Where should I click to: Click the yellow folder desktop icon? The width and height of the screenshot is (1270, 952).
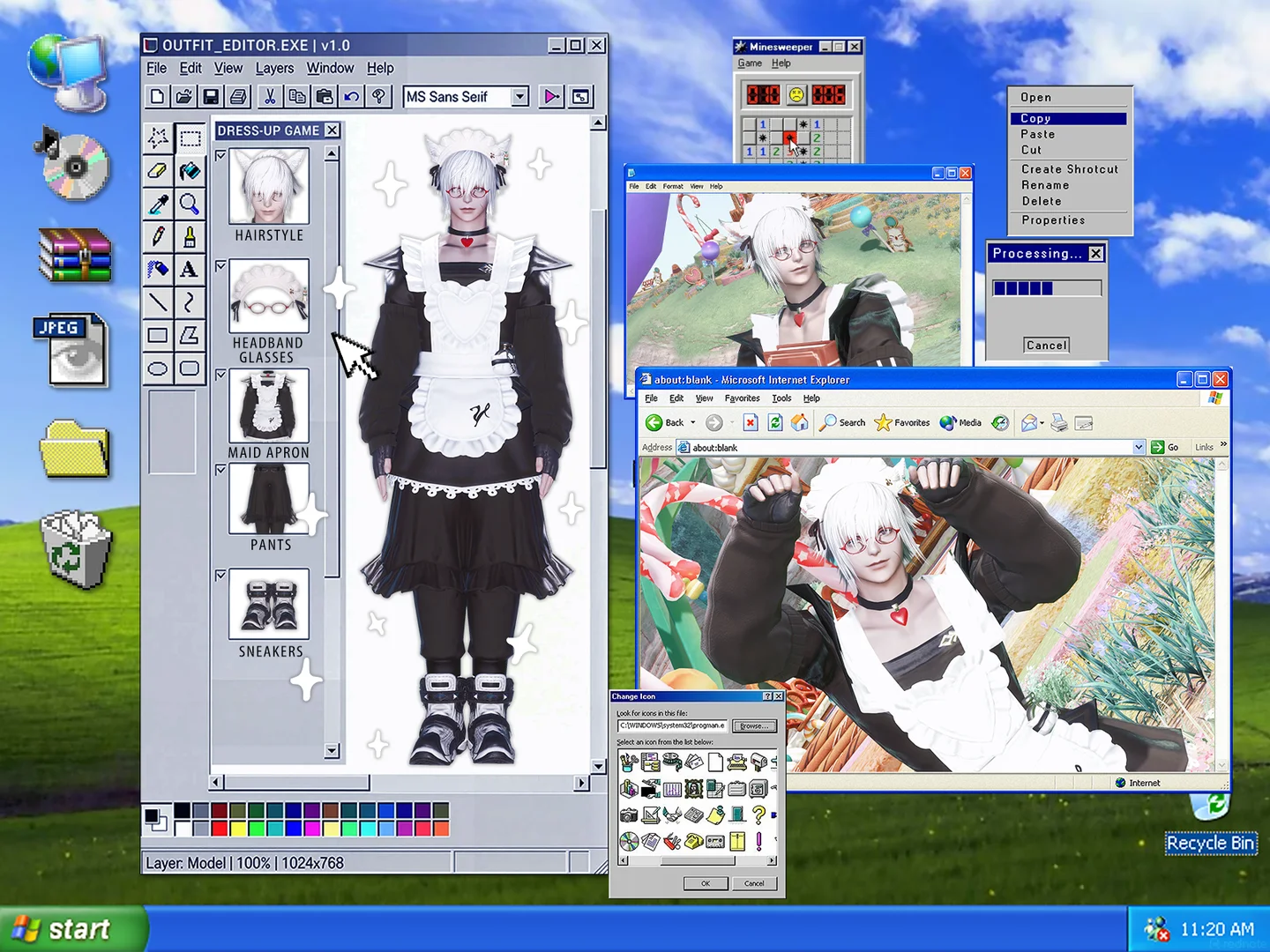74,449
